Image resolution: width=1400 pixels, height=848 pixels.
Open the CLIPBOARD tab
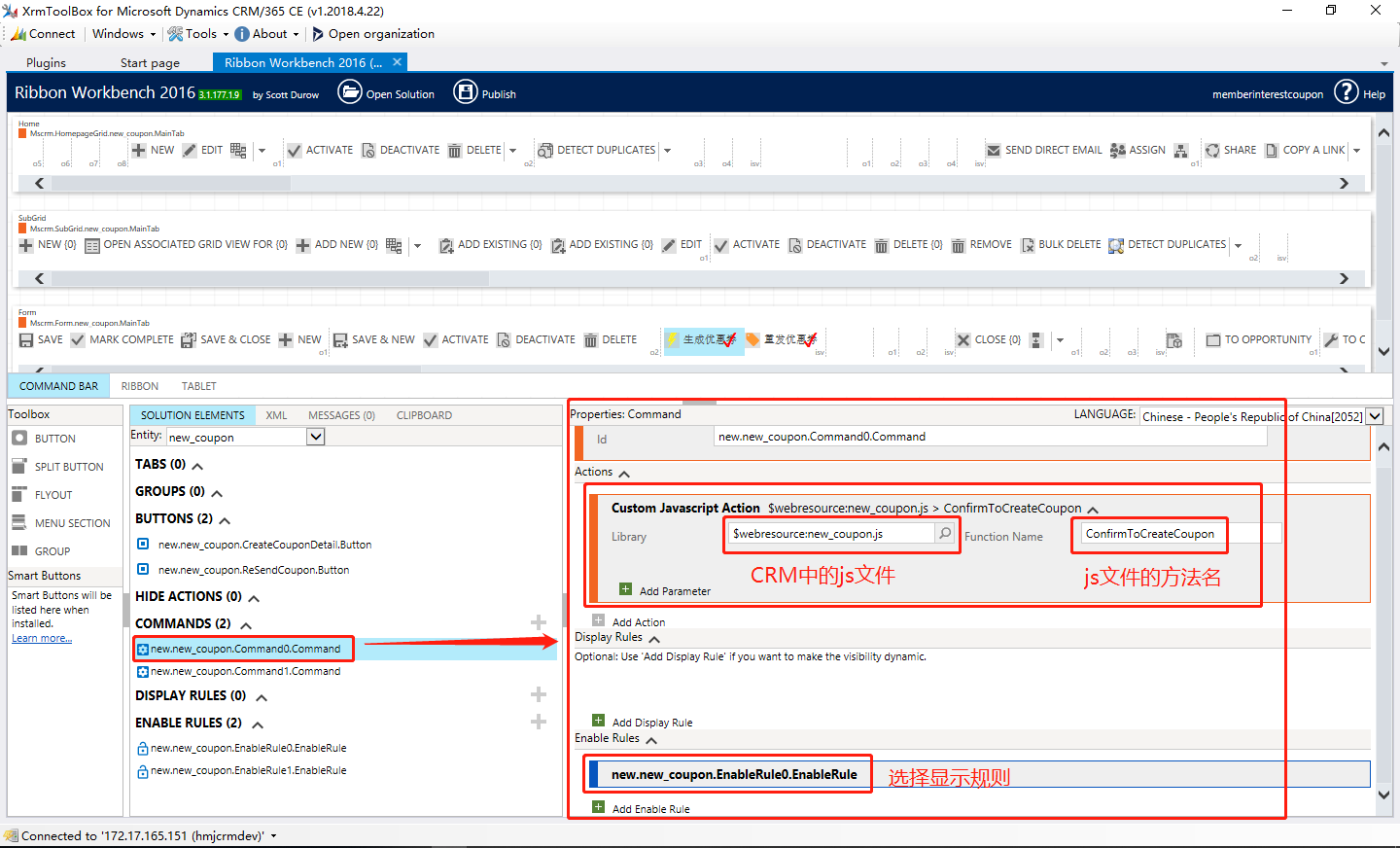click(424, 415)
